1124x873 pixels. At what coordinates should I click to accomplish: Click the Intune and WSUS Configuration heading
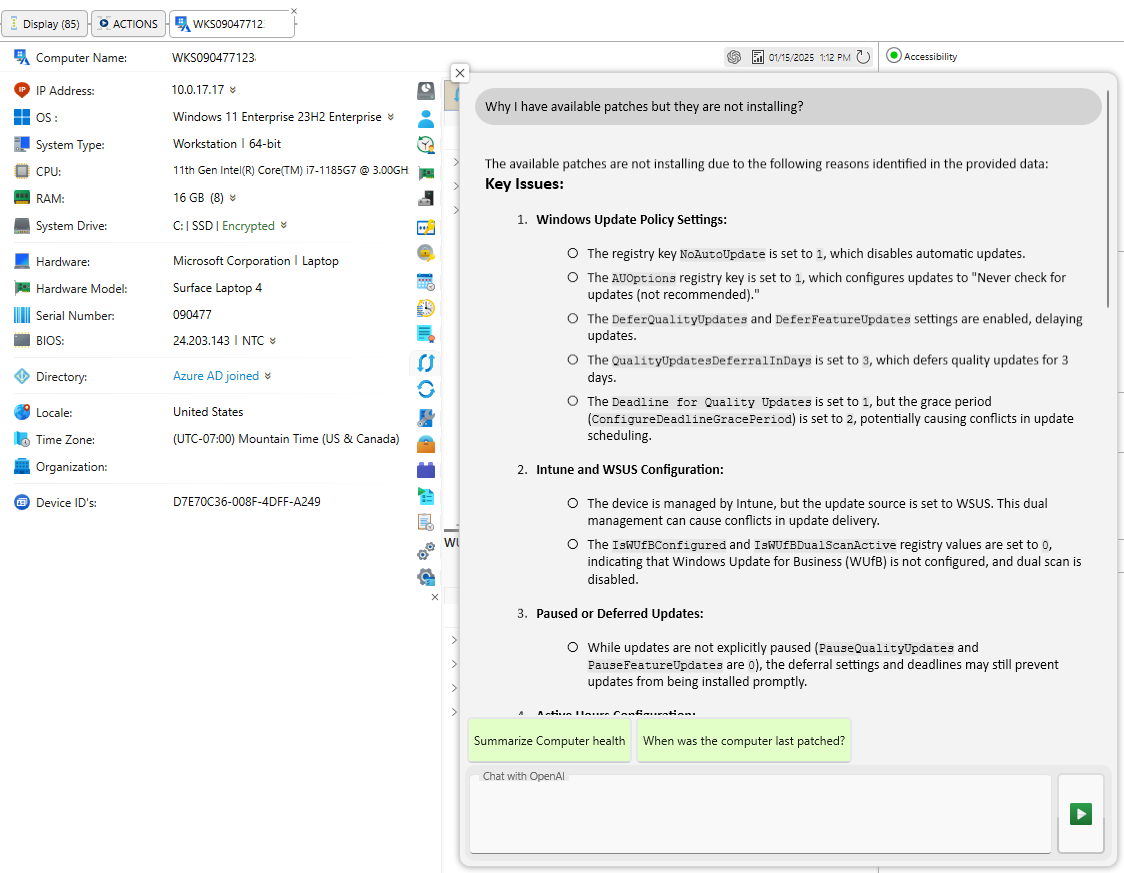point(629,469)
